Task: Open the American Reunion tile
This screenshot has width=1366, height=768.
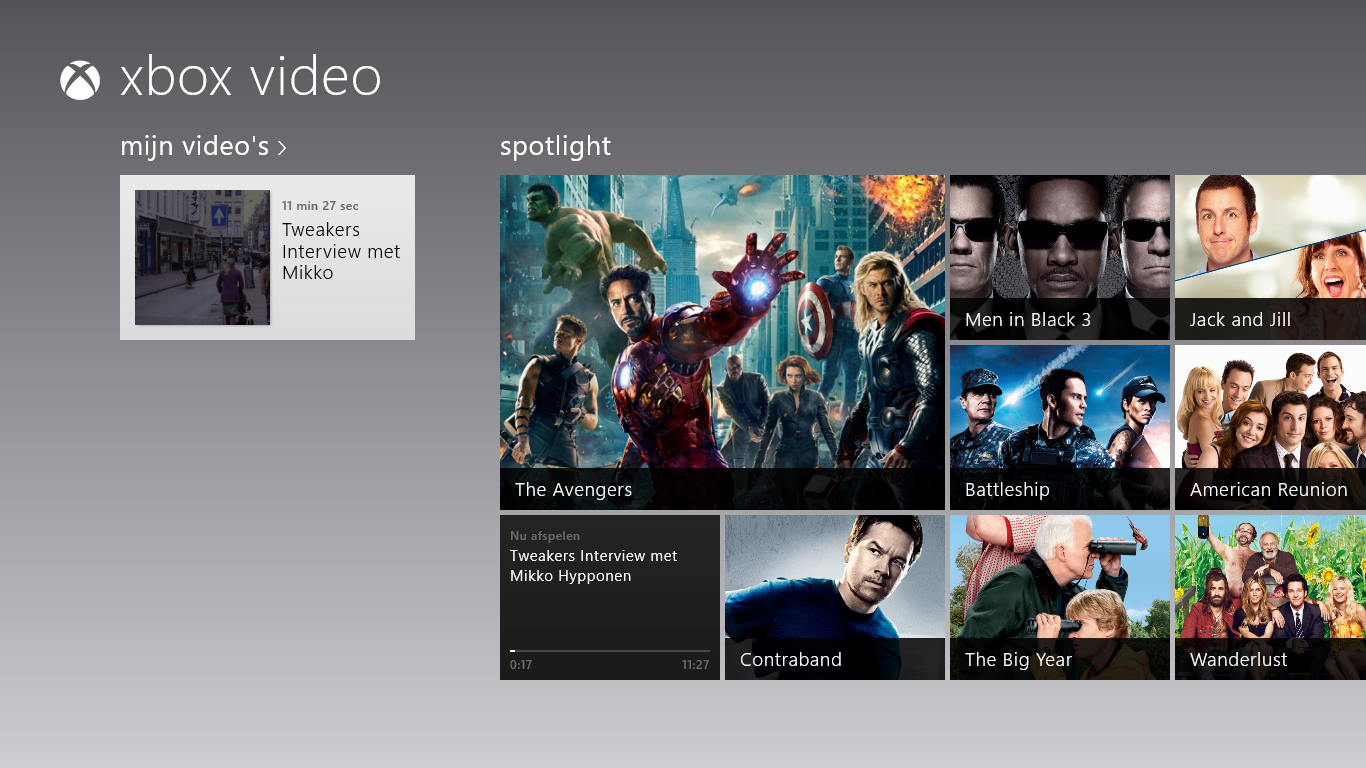Action: tap(1270, 427)
